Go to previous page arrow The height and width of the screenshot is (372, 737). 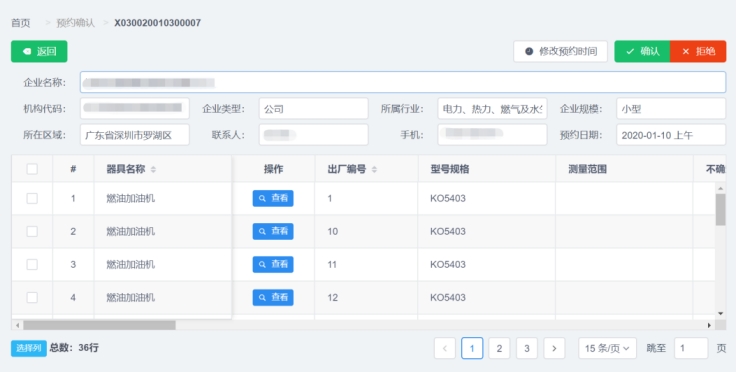pos(445,348)
